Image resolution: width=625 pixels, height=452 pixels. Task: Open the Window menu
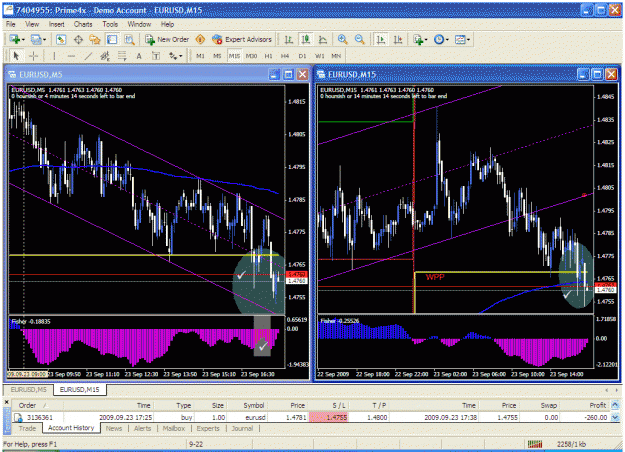coord(139,24)
